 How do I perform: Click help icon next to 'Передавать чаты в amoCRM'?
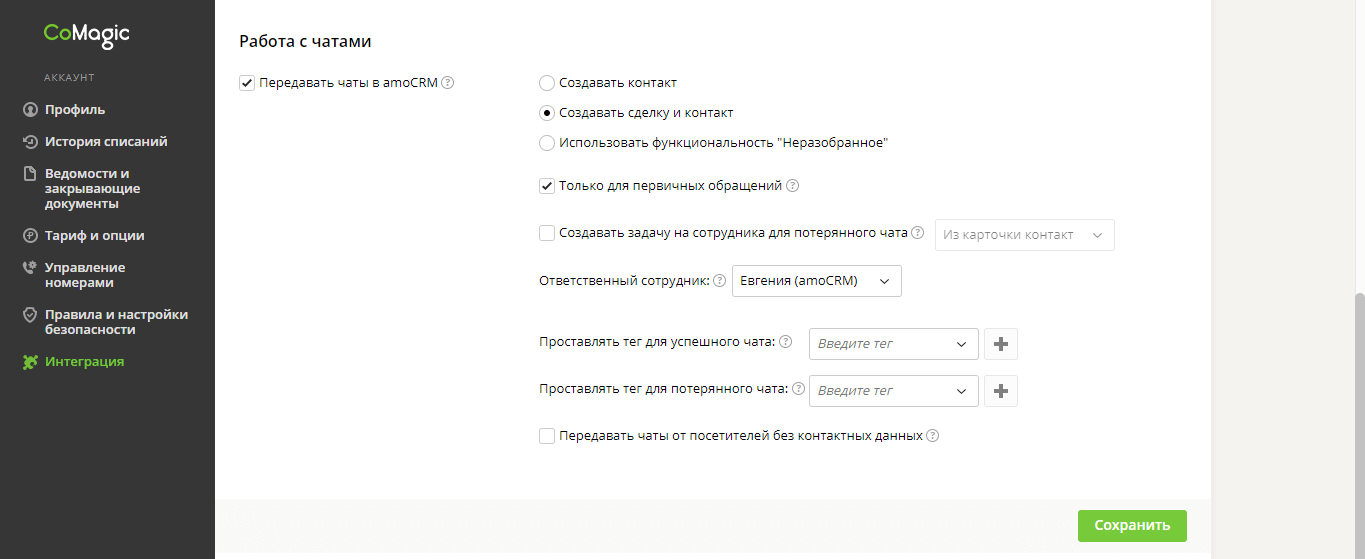pos(448,83)
